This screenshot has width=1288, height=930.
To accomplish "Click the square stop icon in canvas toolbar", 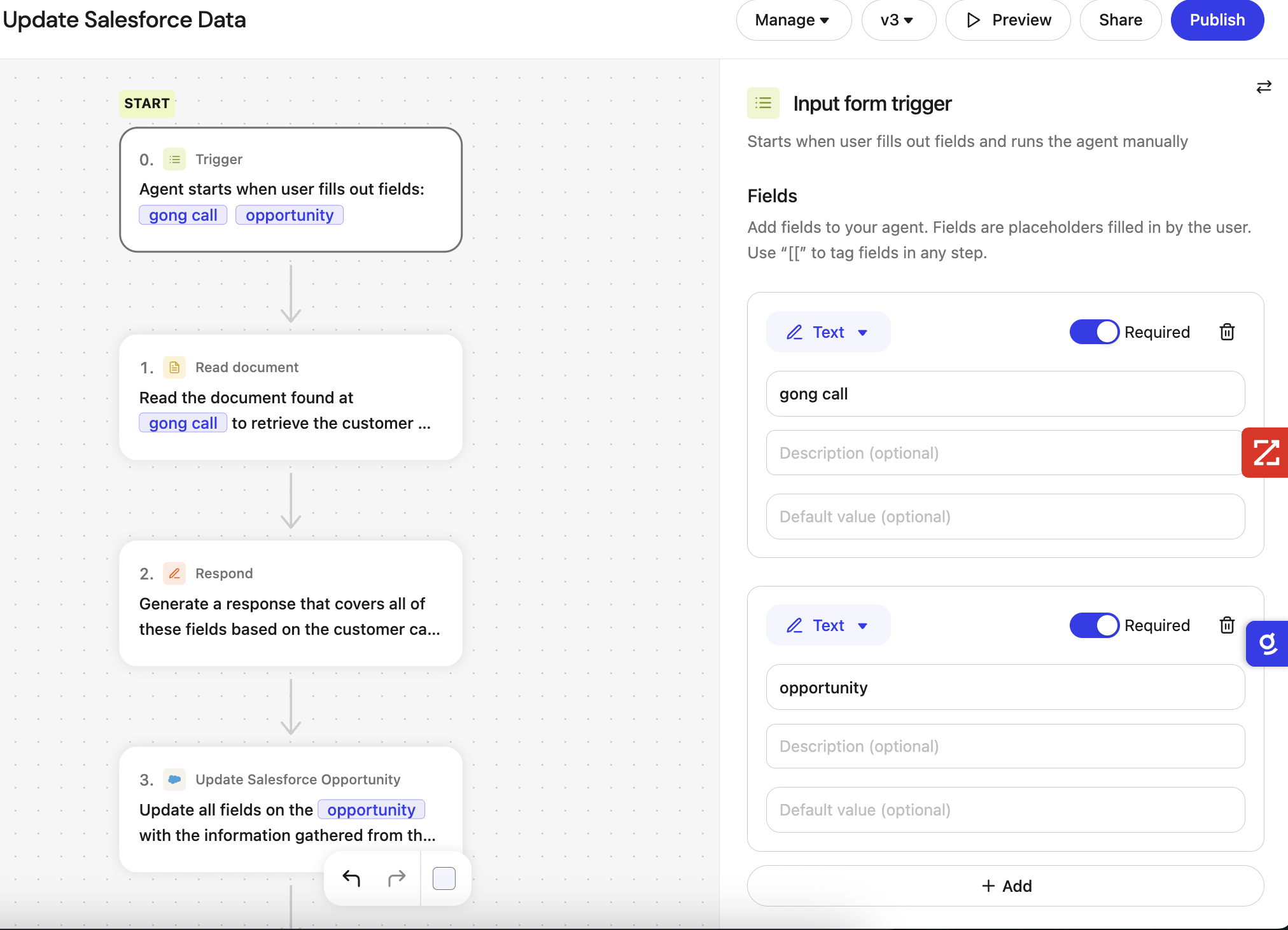I will 444,878.
